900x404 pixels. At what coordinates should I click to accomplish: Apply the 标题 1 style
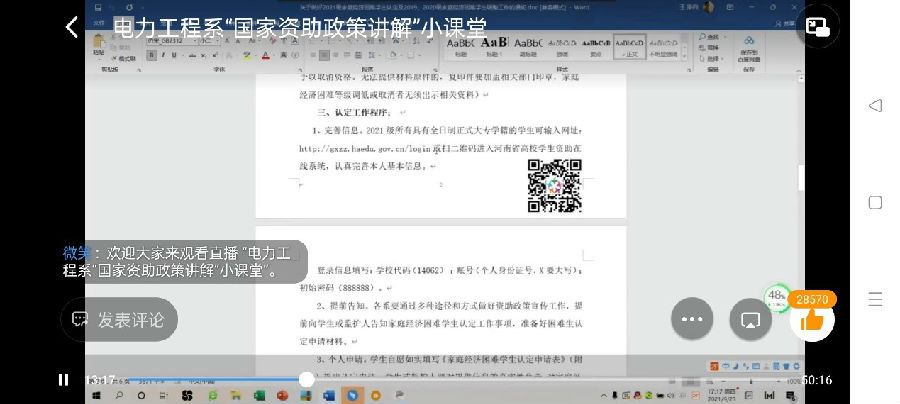click(x=494, y=46)
